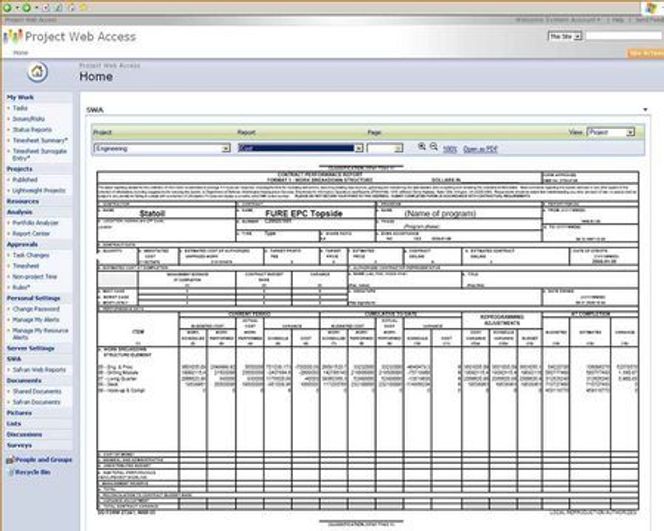Click the 100% zoom link
Image resolution: width=664 pixels, height=531 pixels.
(x=450, y=149)
